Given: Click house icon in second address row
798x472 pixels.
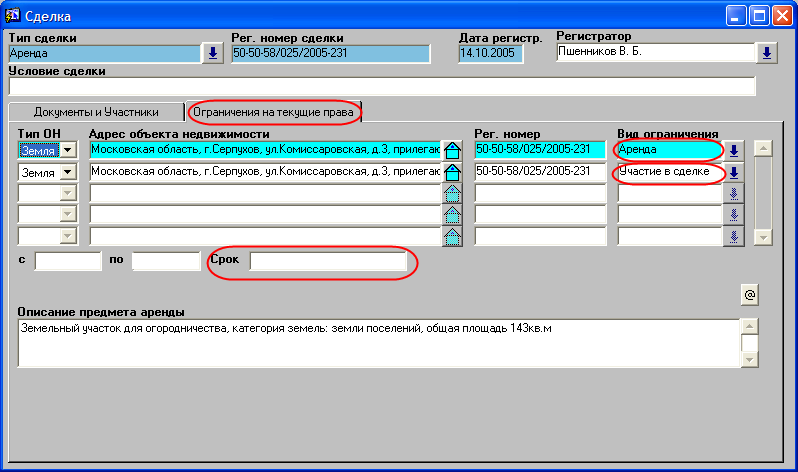Looking at the screenshot, I should 452,172.
